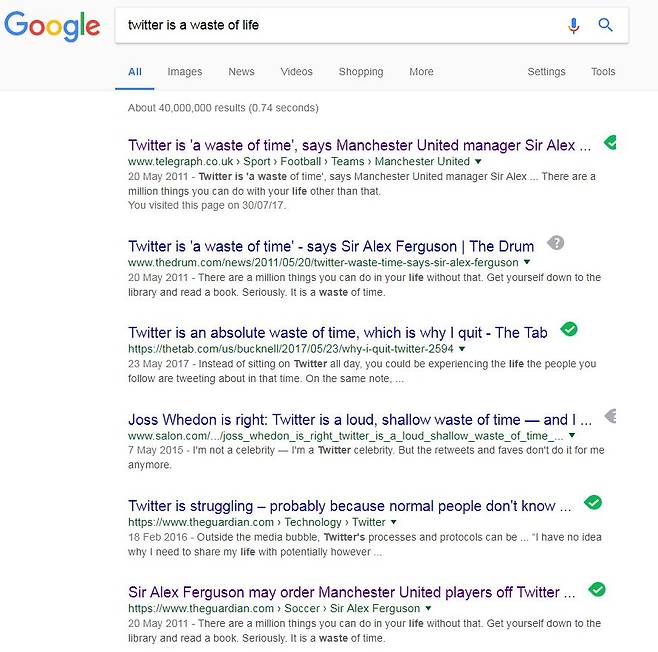This screenshot has width=658, height=652.
Task: Open the Tools filter options
Action: click(x=603, y=72)
